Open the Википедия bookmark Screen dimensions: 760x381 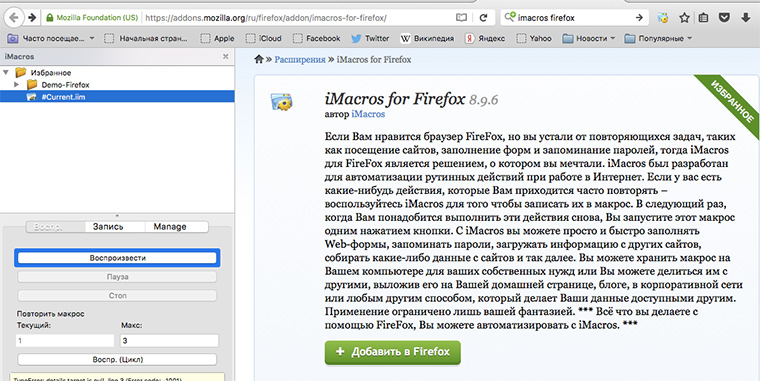[427, 38]
